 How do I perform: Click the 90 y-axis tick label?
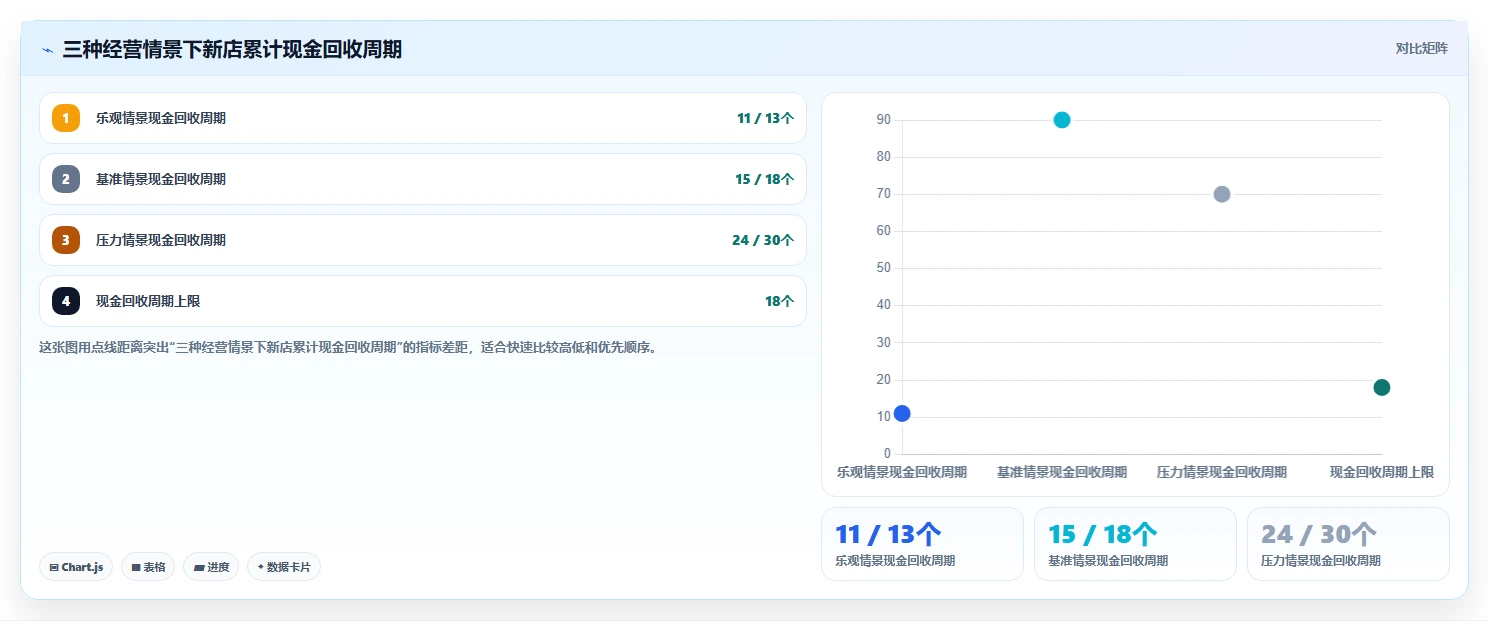click(x=883, y=120)
